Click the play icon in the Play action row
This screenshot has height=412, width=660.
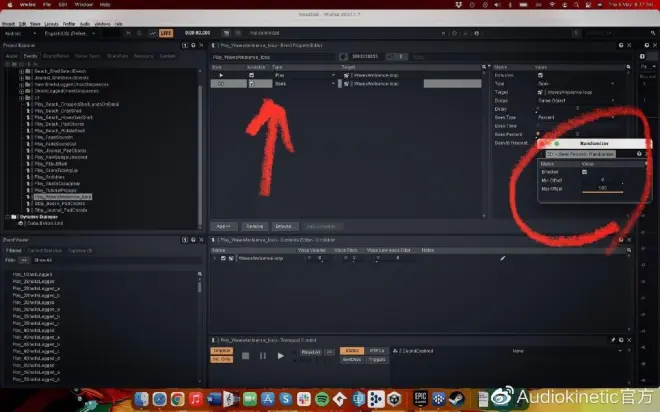coord(221,75)
